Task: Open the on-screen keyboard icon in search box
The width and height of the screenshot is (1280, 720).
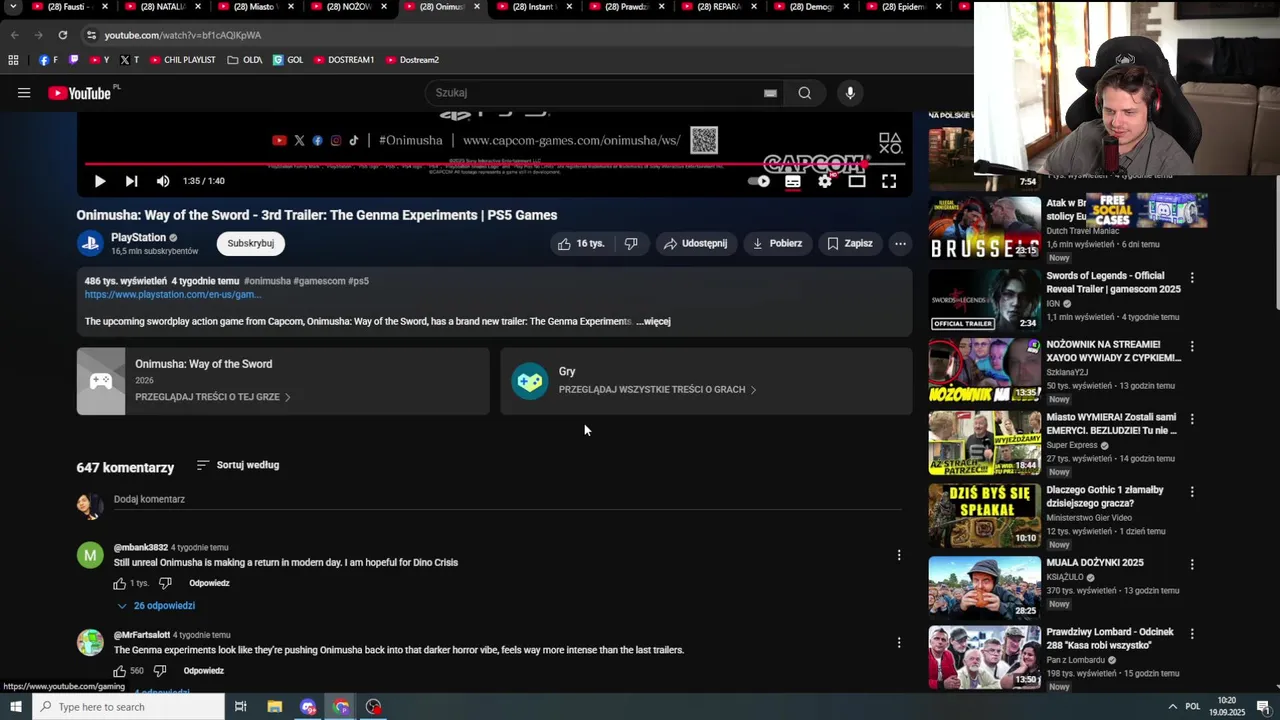Action: pyautogui.click(x=770, y=93)
